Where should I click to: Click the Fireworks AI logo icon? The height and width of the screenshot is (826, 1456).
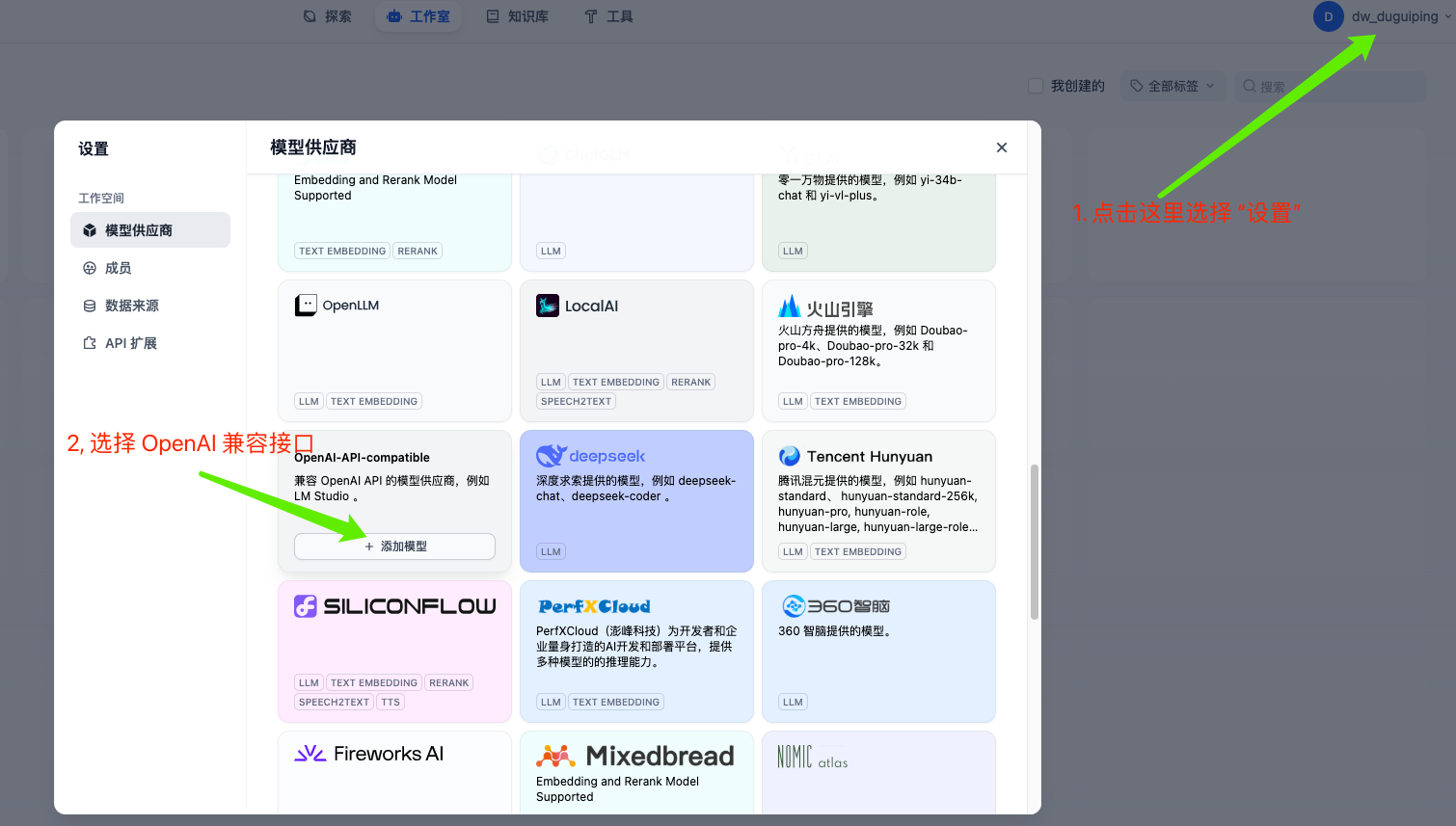310,754
